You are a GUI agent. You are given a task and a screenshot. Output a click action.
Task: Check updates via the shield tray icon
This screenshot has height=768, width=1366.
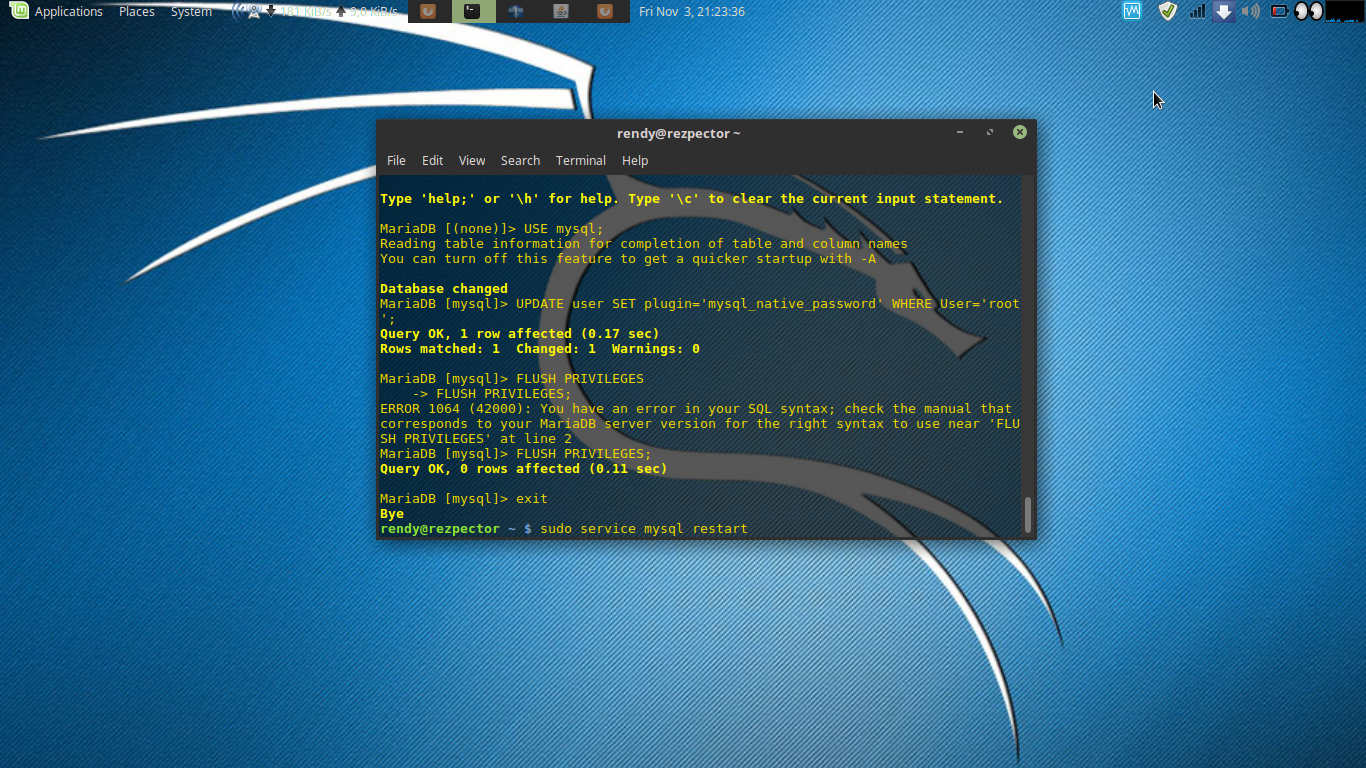[x=1167, y=11]
